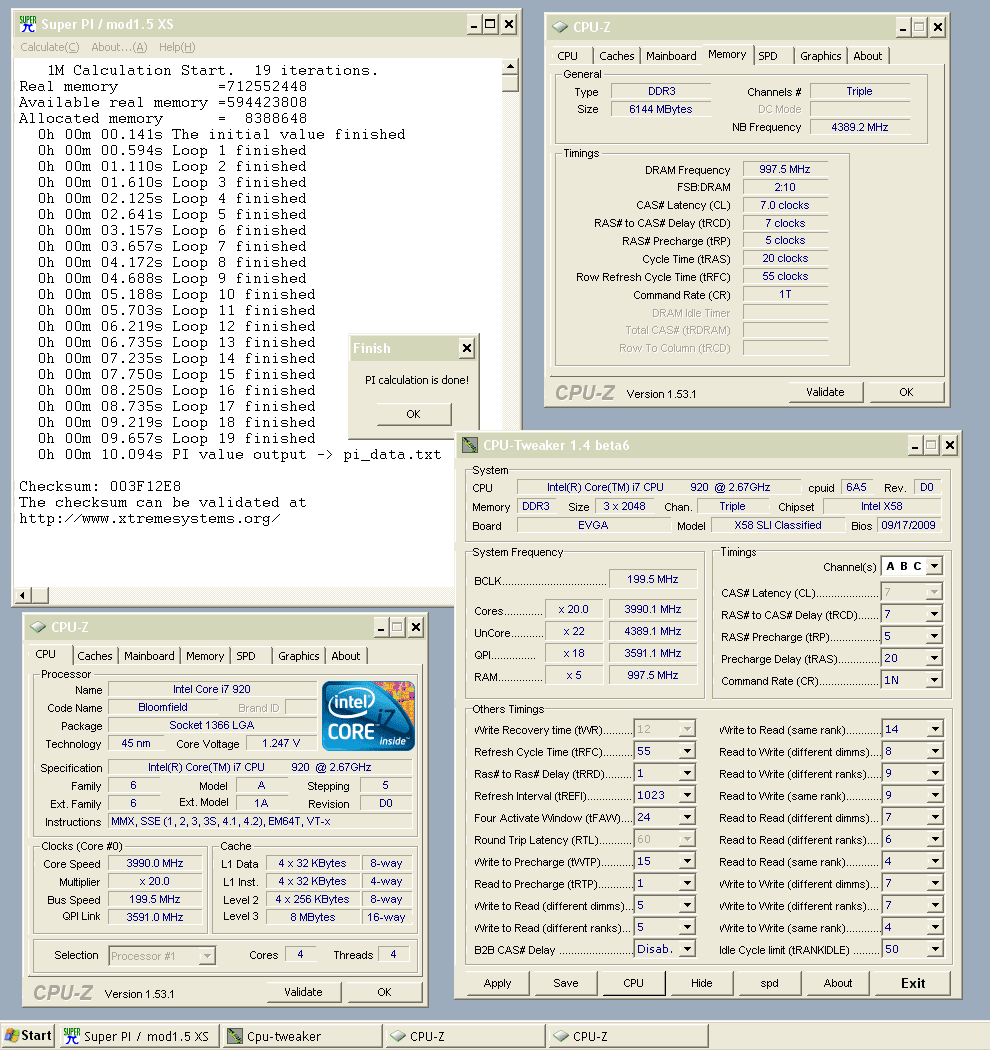Click the Core Voltage 1.247 V value
Viewport: 990px width, 1050px height.
click(281, 743)
